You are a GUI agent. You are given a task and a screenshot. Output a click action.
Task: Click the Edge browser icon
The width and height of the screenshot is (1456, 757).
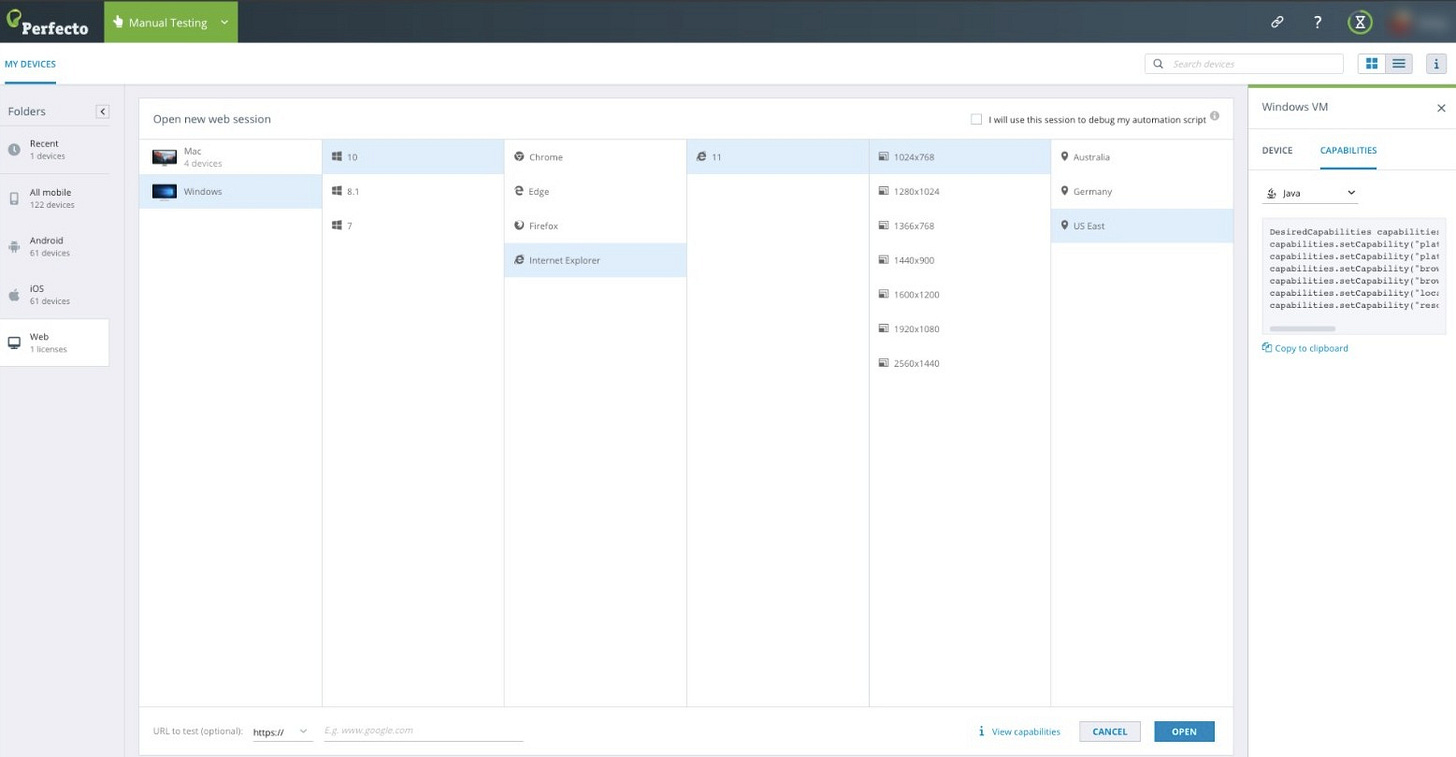coord(519,190)
